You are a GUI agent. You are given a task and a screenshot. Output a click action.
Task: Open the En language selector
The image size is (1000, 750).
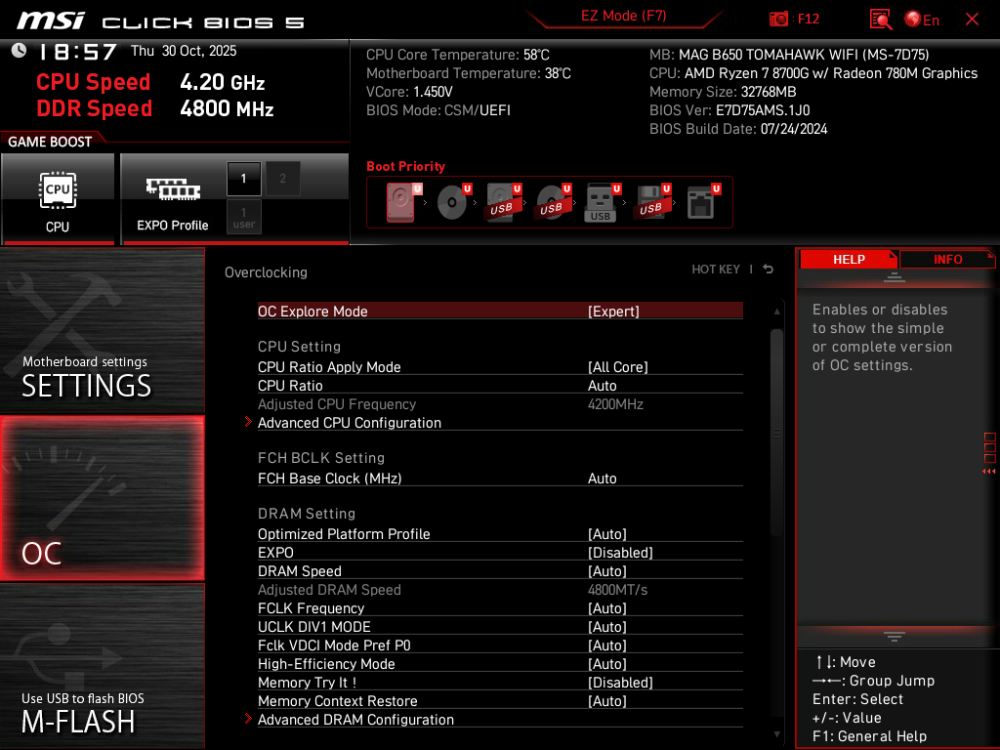(x=920, y=17)
